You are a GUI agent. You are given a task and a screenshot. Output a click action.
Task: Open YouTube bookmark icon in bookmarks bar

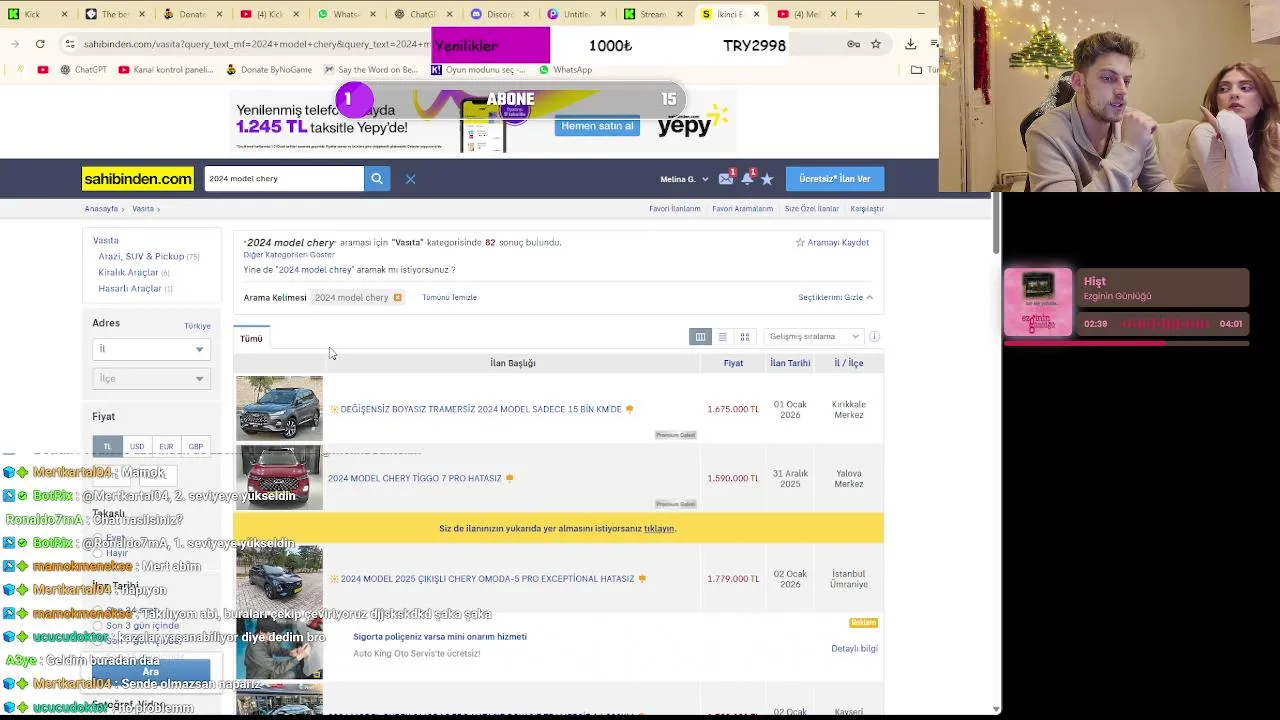pos(42,70)
